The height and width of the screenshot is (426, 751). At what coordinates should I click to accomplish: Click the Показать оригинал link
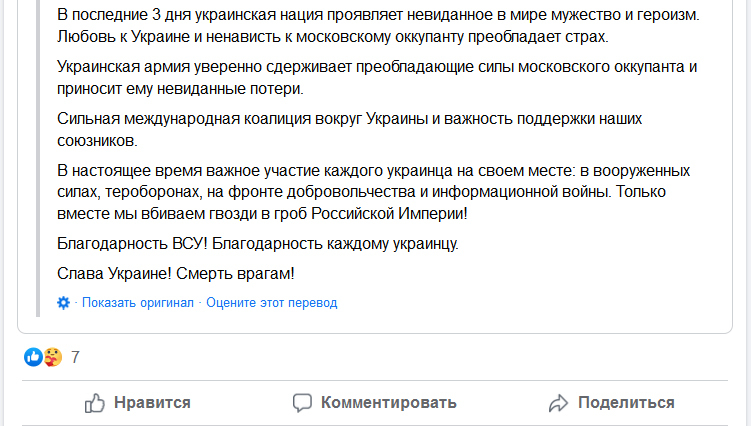coord(138,303)
